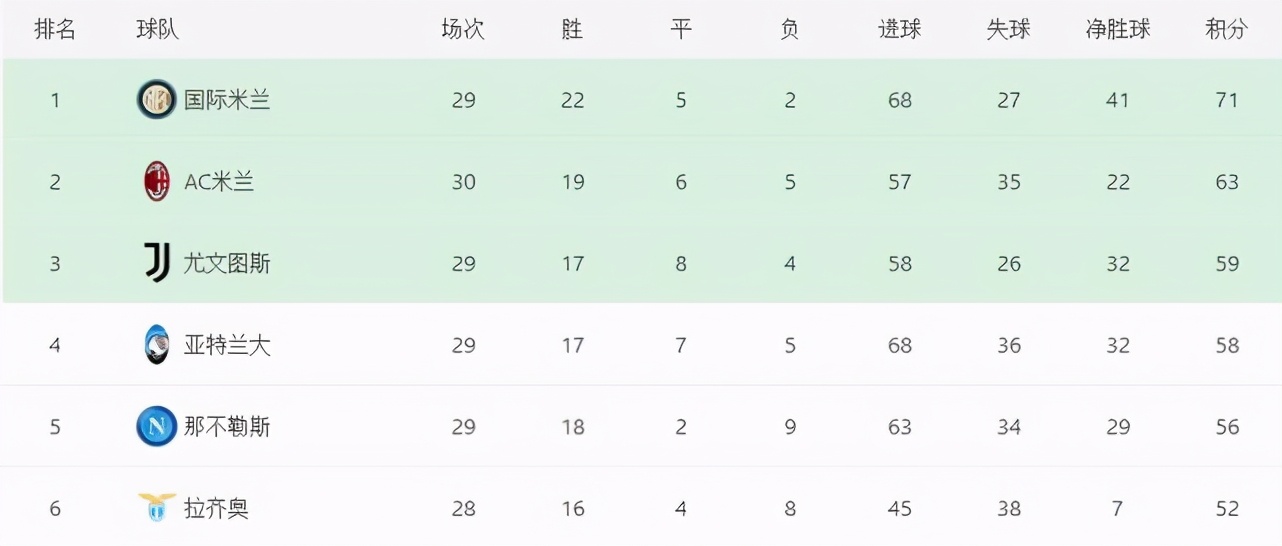Open the AC米兰 team link
1282x546 pixels.
(219, 182)
